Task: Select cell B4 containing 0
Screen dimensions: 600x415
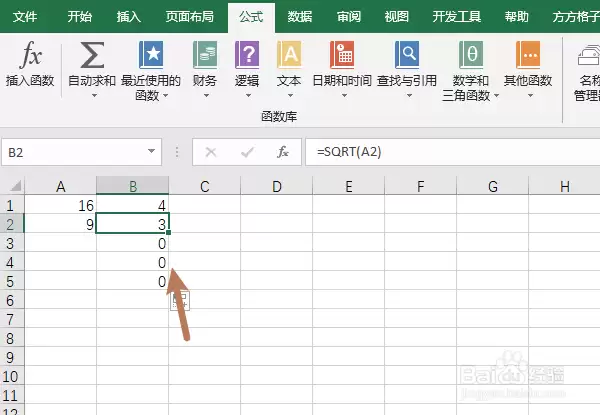Action: tap(132, 262)
